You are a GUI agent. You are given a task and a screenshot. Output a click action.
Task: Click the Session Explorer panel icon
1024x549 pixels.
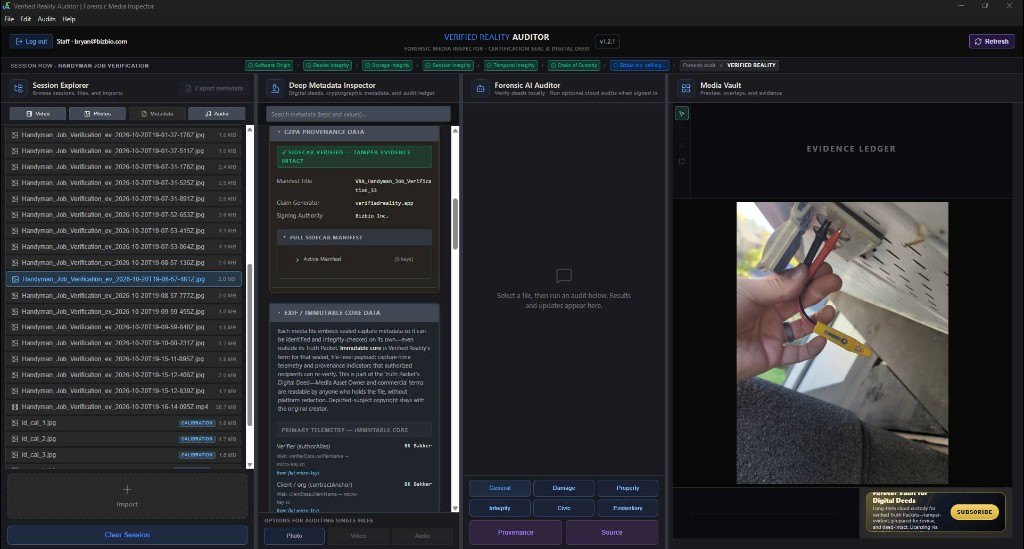[x=18, y=88]
